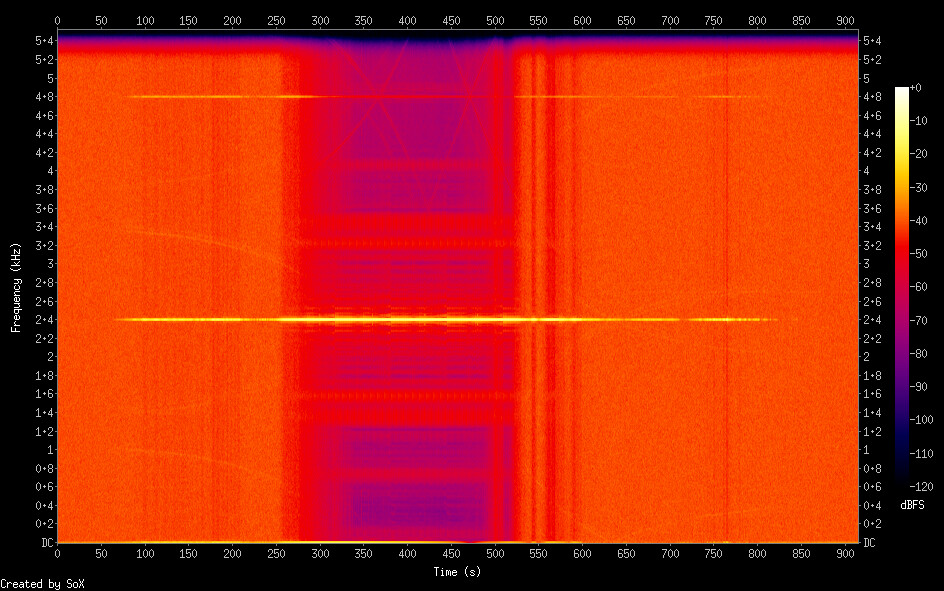Click the 'dBFS' legend label
Image resolution: width=944 pixels, height=591 pixels.
911,505
